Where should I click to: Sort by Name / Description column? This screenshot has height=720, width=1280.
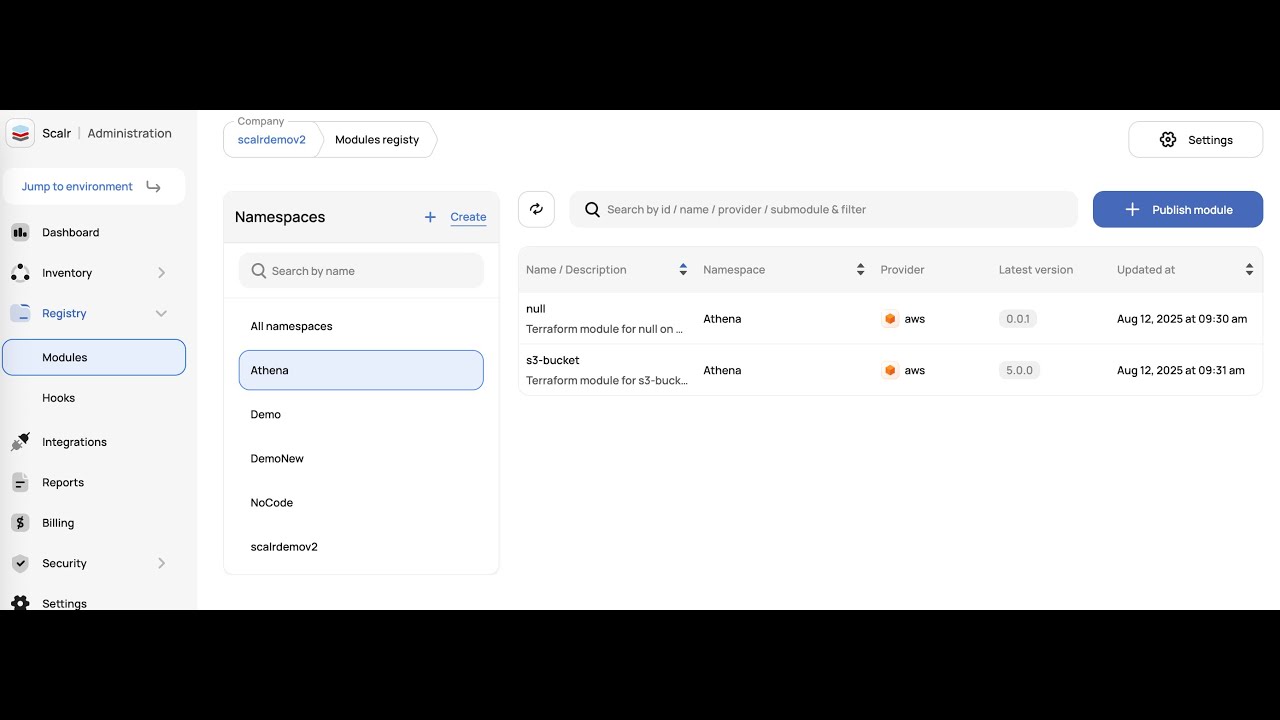[x=683, y=270]
